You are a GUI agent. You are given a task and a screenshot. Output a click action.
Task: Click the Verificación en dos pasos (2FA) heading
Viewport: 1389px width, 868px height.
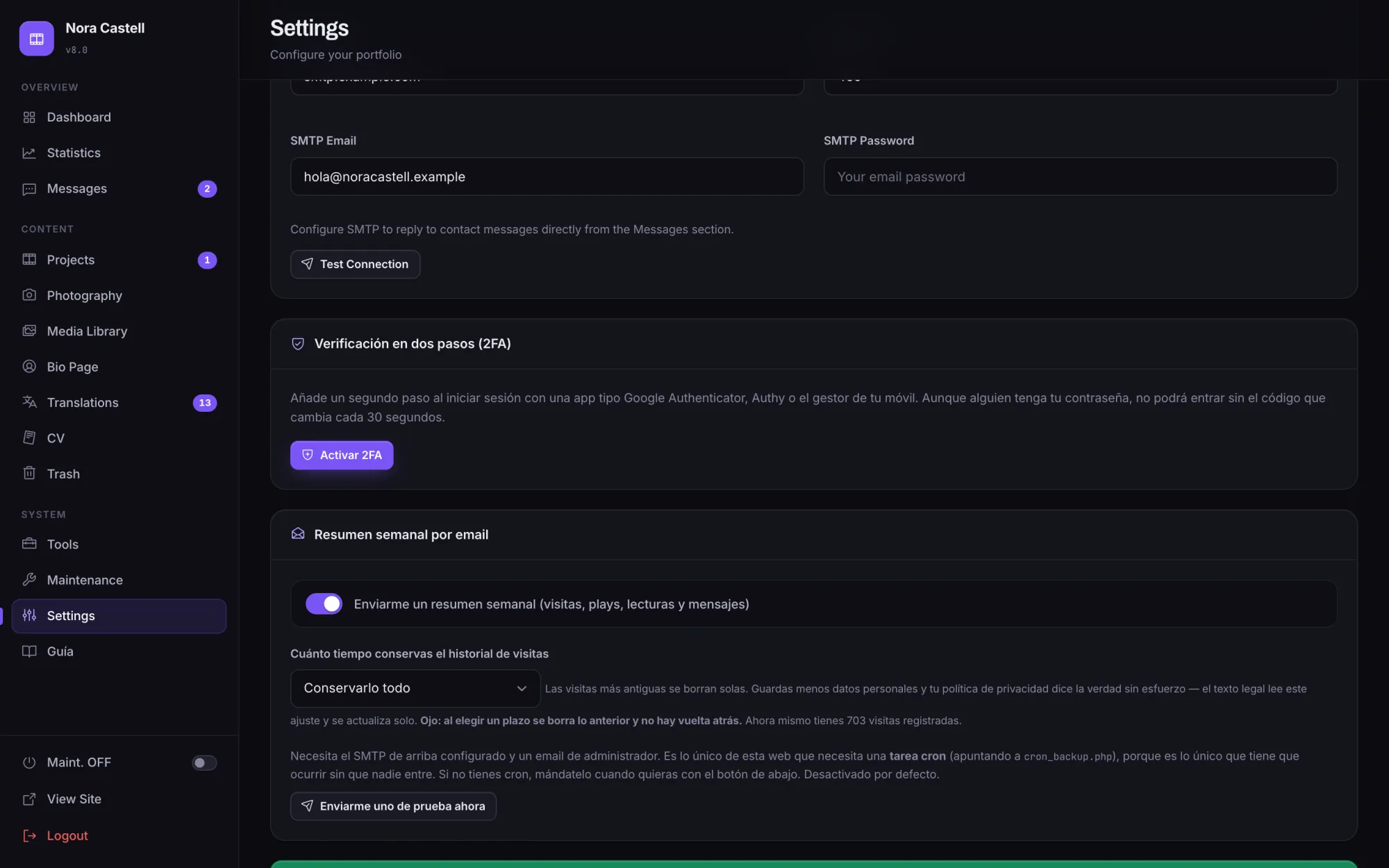[413, 344]
